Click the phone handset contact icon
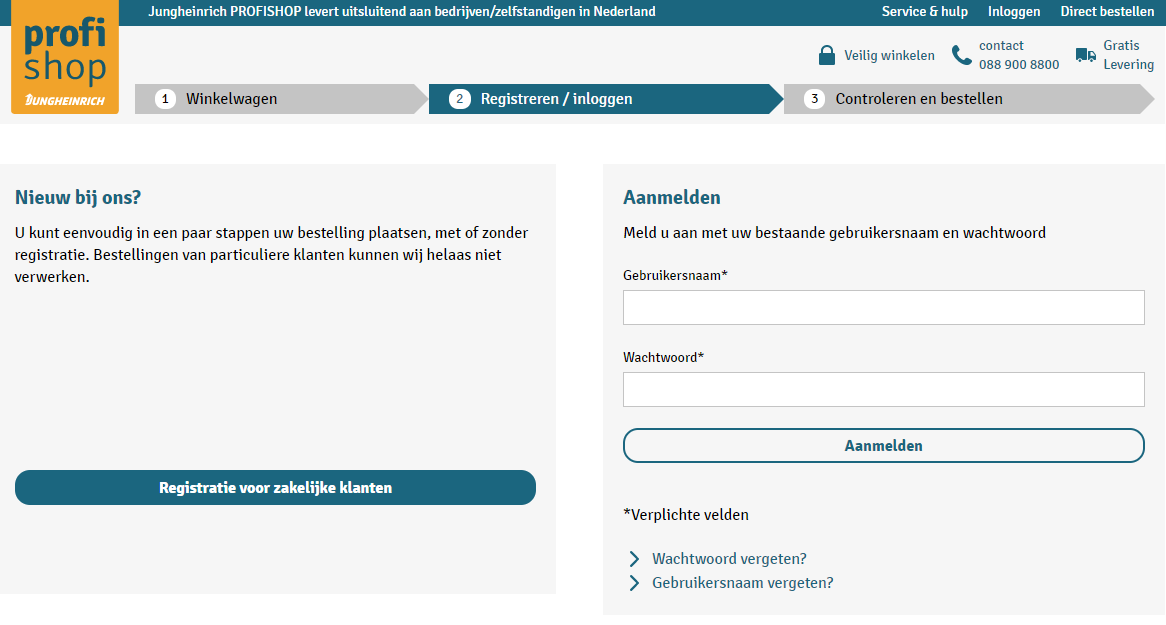1166x625 pixels. (x=962, y=55)
